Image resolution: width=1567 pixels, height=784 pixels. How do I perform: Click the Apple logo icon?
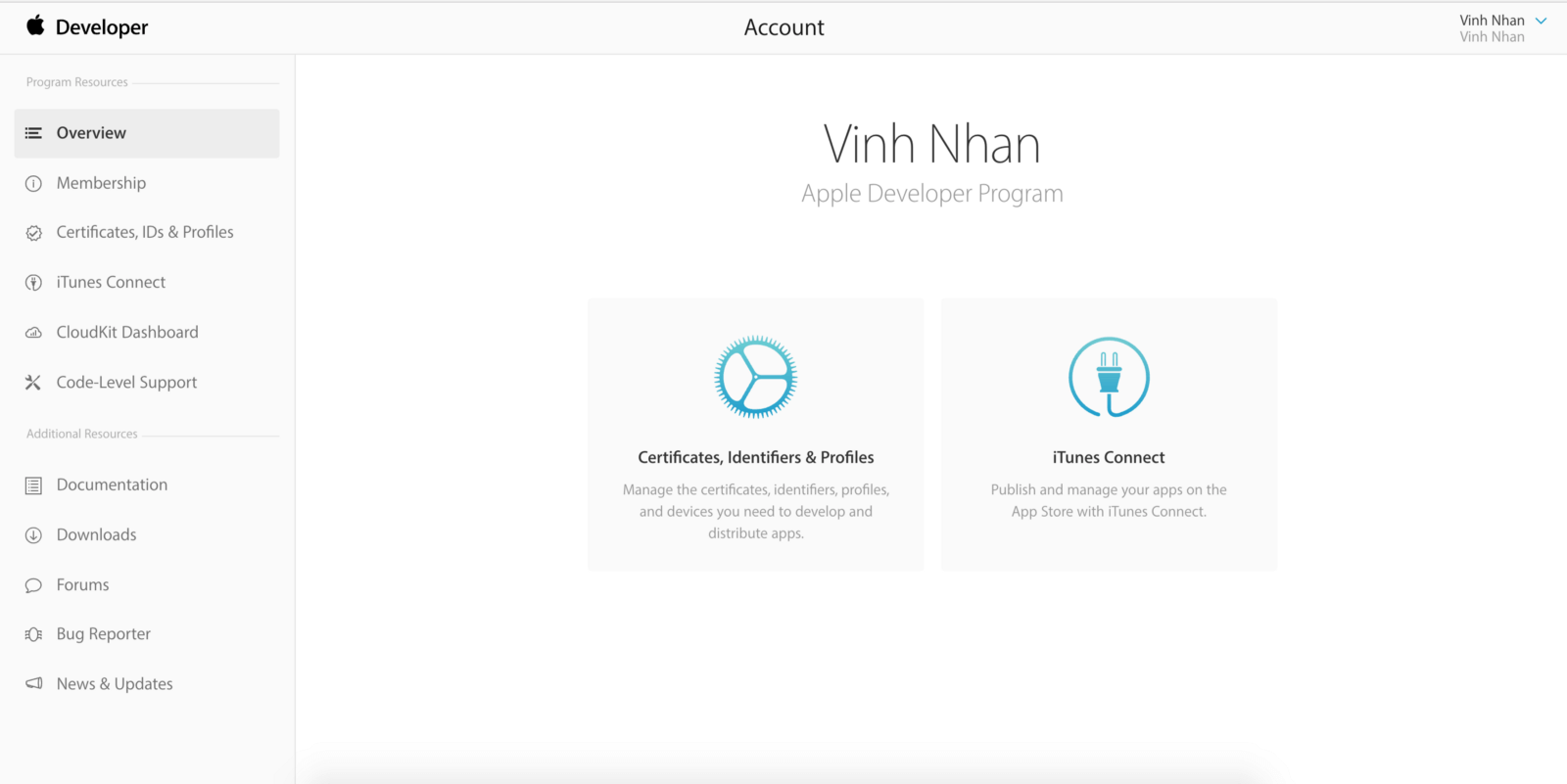(35, 25)
